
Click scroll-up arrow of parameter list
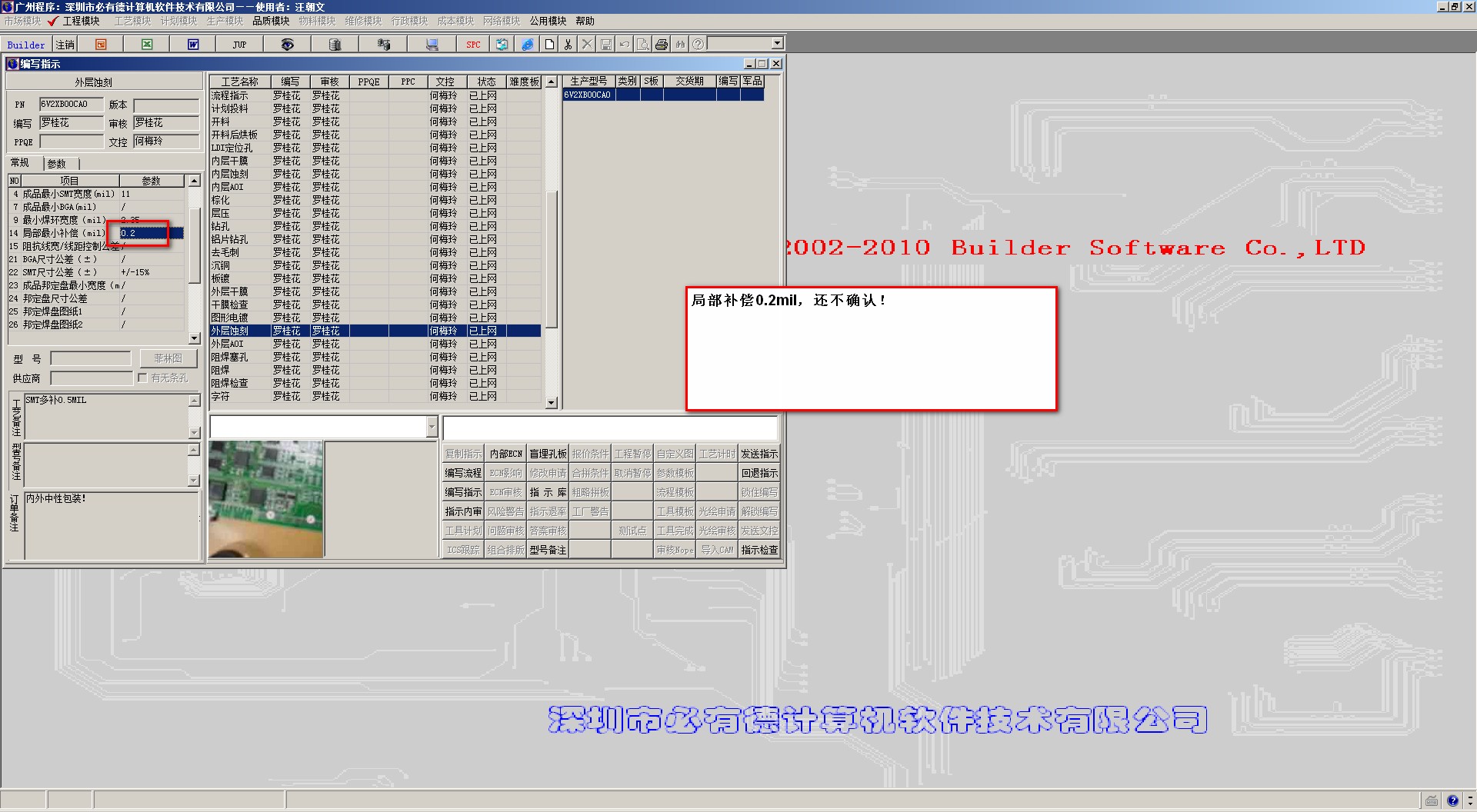195,181
